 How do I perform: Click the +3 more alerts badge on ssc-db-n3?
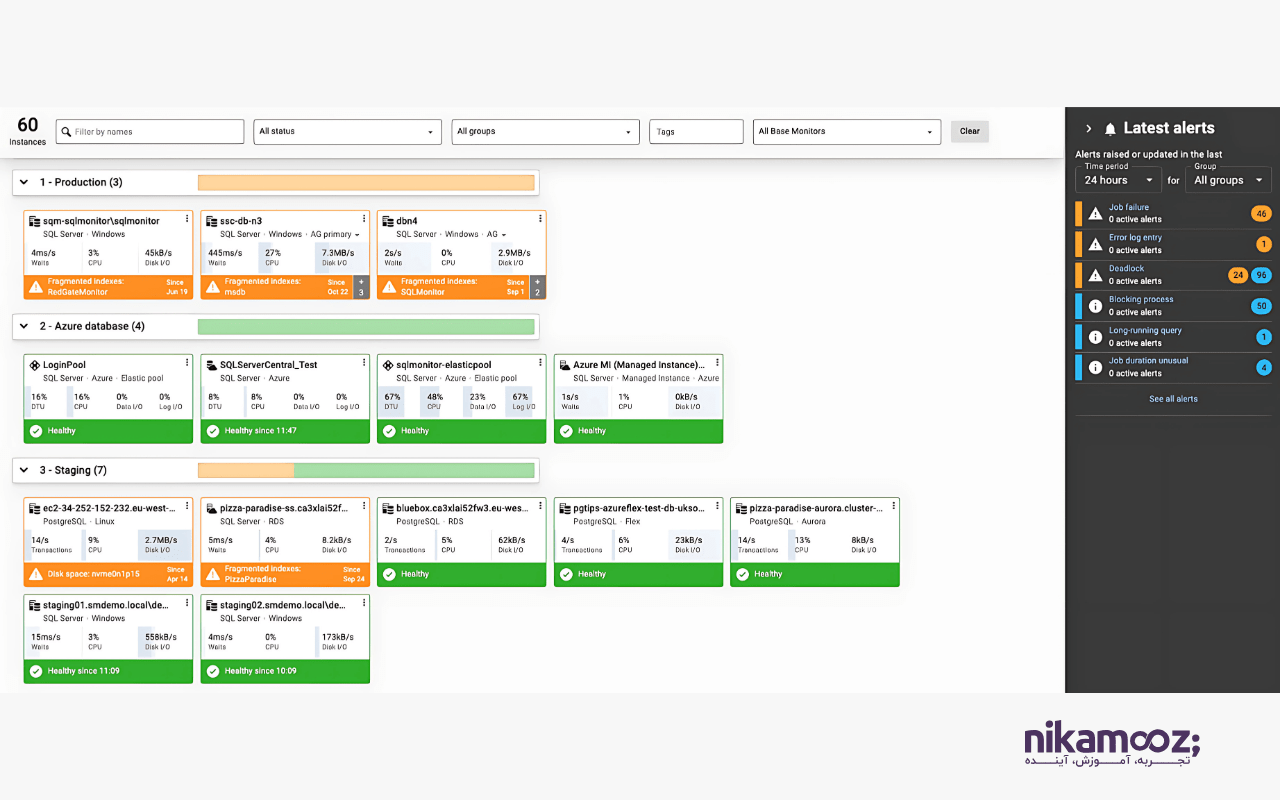361,287
